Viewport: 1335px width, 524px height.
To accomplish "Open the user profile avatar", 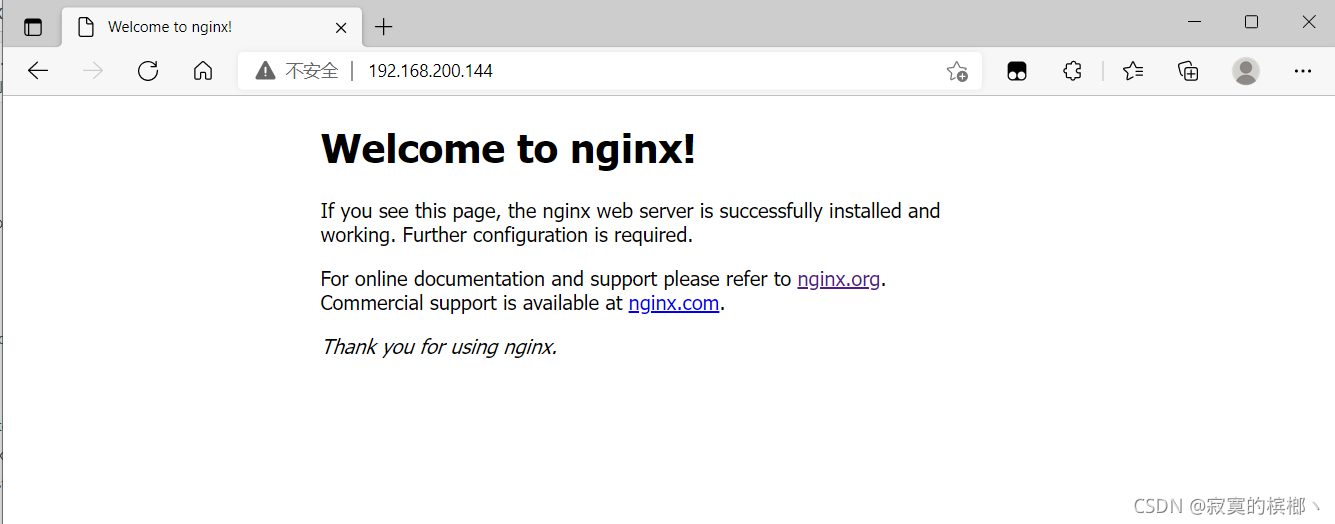I will click(x=1246, y=71).
